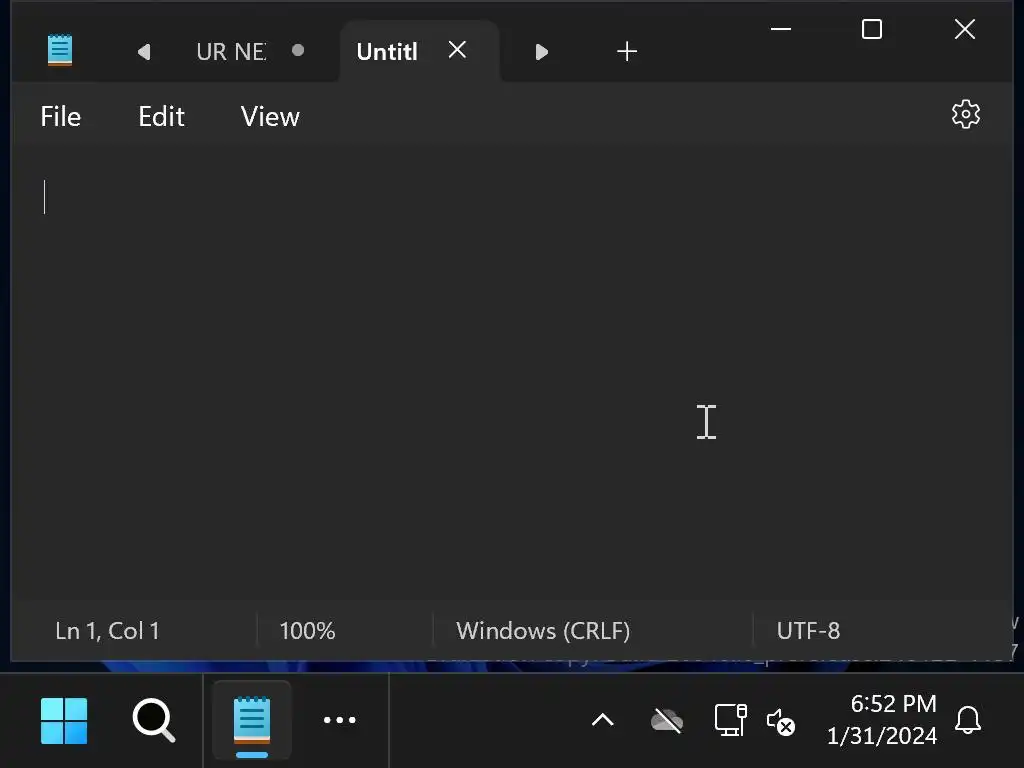
Task: Close the Untitled tab
Action: 457,50
